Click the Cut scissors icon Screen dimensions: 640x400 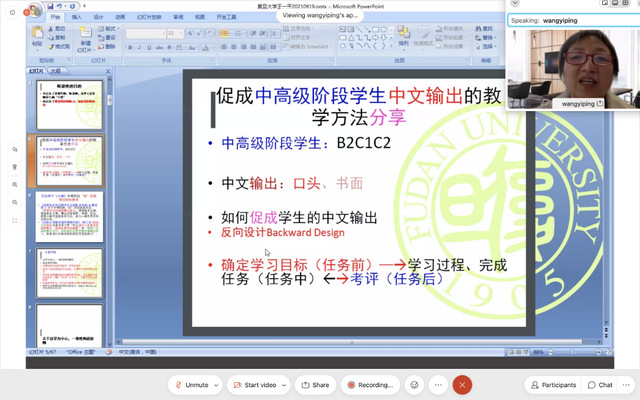(51, 29)
